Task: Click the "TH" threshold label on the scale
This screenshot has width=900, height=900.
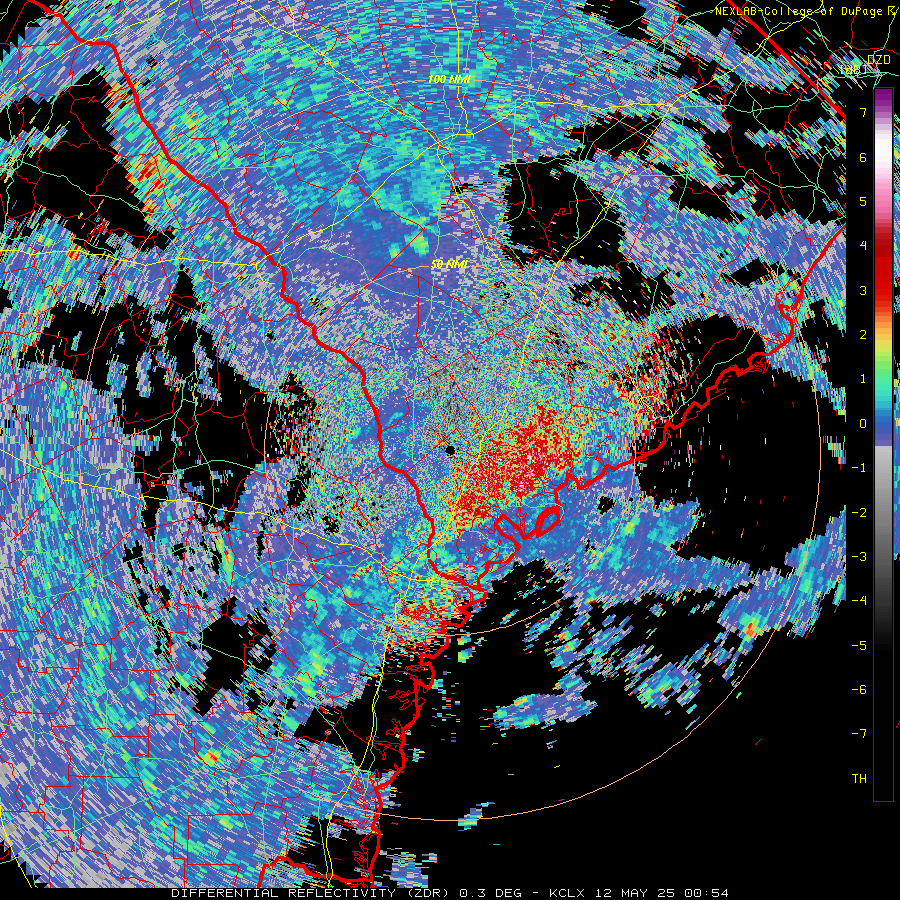Action: point(859,779)
